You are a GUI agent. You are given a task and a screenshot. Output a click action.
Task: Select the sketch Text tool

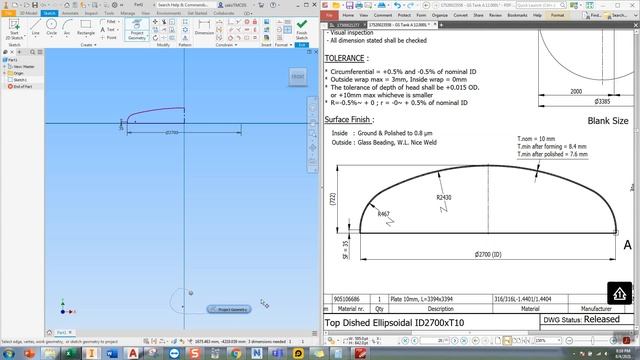[x=109, y=29]
